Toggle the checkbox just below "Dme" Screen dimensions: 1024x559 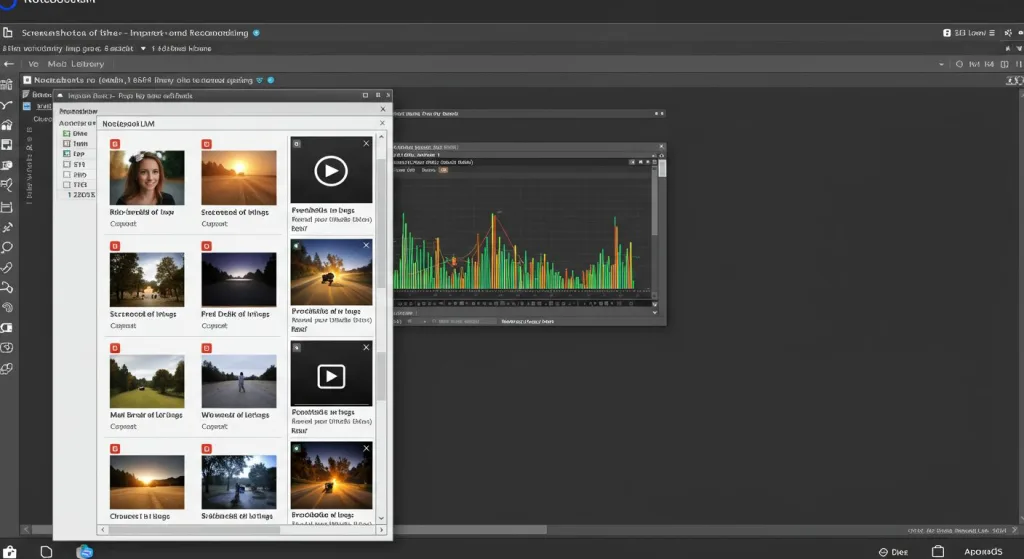coord(67,143)
